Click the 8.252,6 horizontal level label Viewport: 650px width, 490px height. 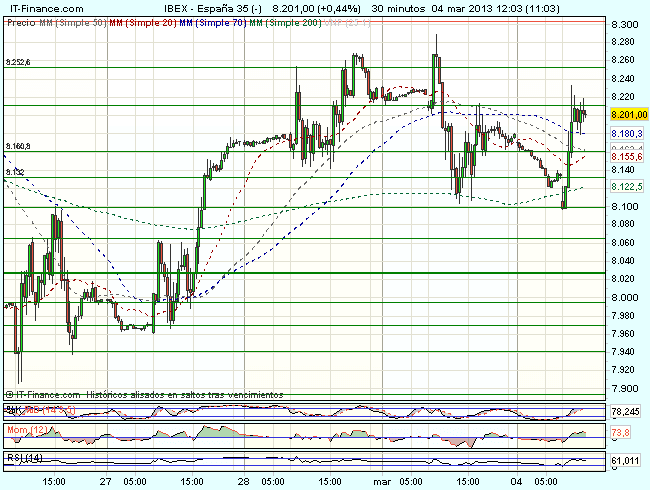pyautogui.click(x=18, y=62)
